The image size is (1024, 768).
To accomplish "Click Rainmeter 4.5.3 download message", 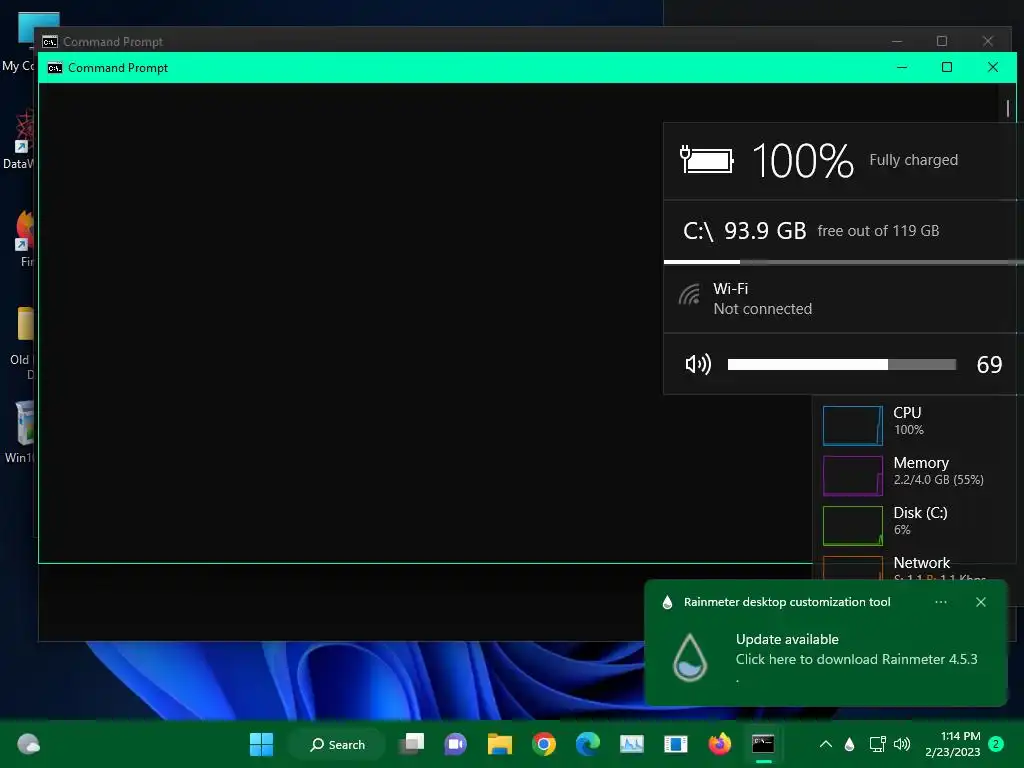I will pos(856,659).
